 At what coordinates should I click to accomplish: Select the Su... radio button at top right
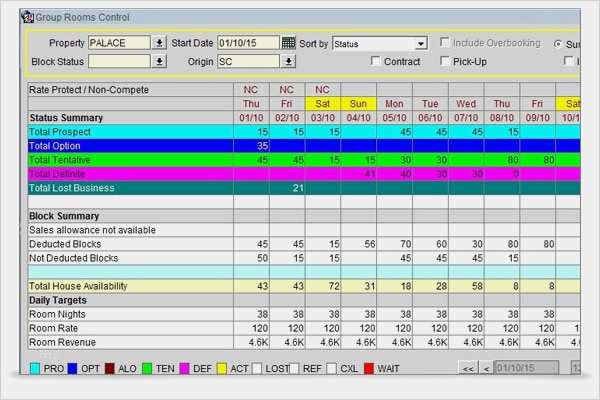pos(558,44)
